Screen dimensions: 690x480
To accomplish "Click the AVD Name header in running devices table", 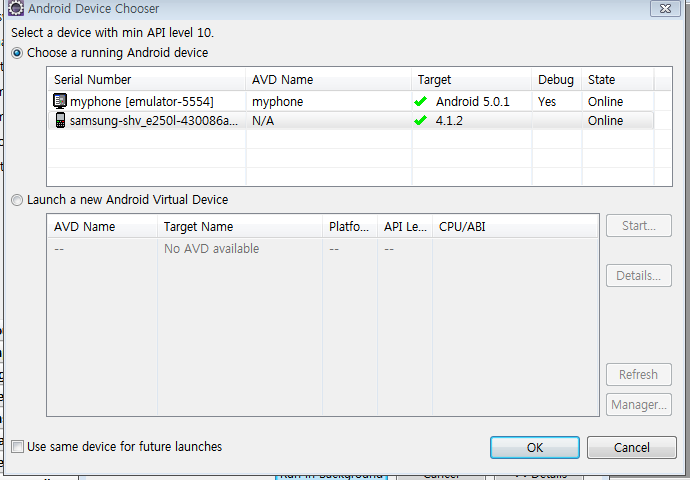I will [x=328, y=80].
